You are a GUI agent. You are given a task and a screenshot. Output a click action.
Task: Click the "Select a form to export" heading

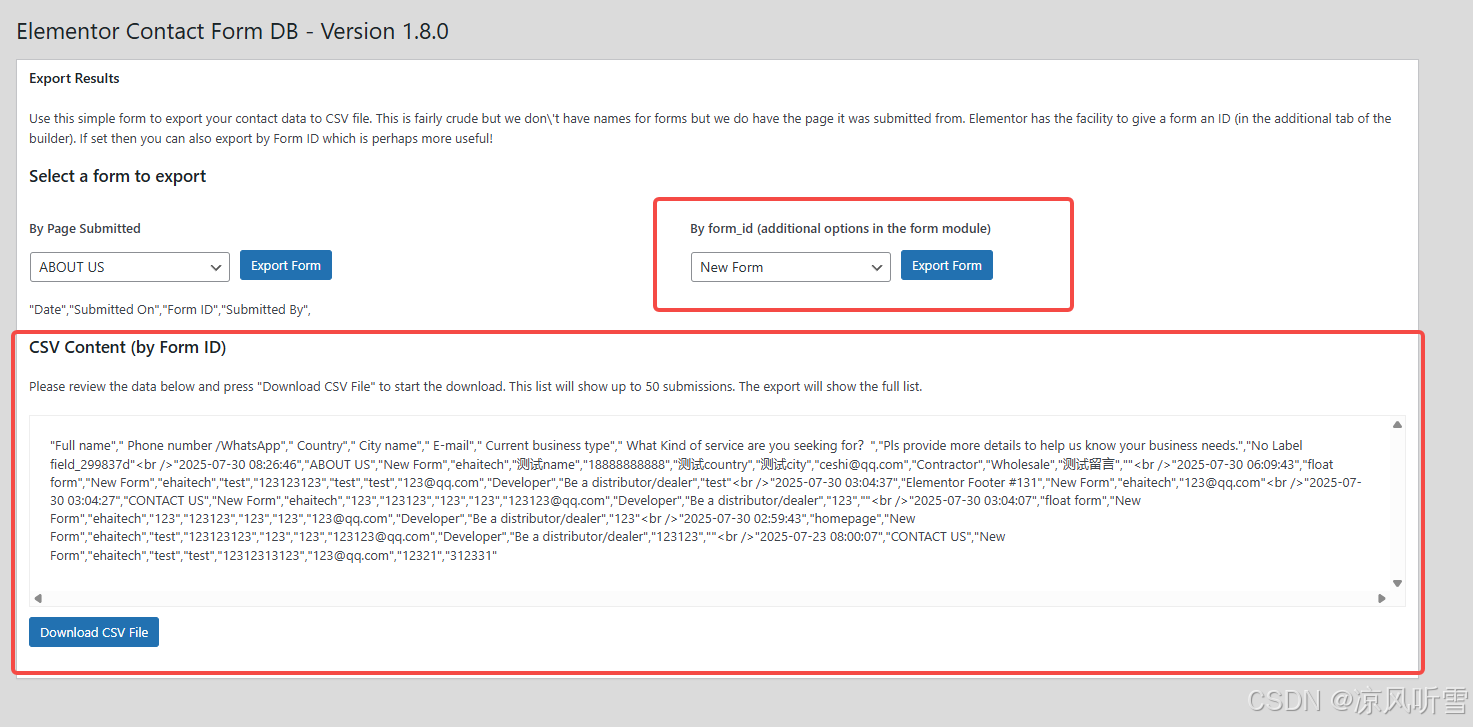click(x=118, y=176)
